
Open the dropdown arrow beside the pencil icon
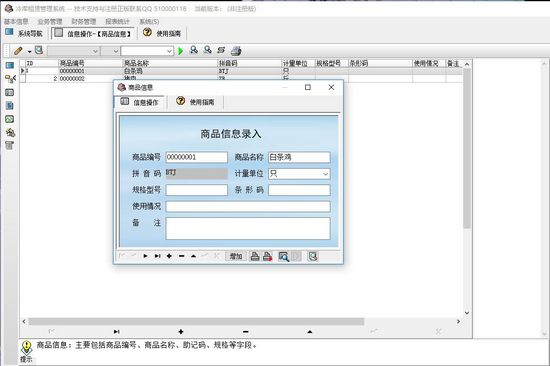pyautogui.click(x=29, y=52)
